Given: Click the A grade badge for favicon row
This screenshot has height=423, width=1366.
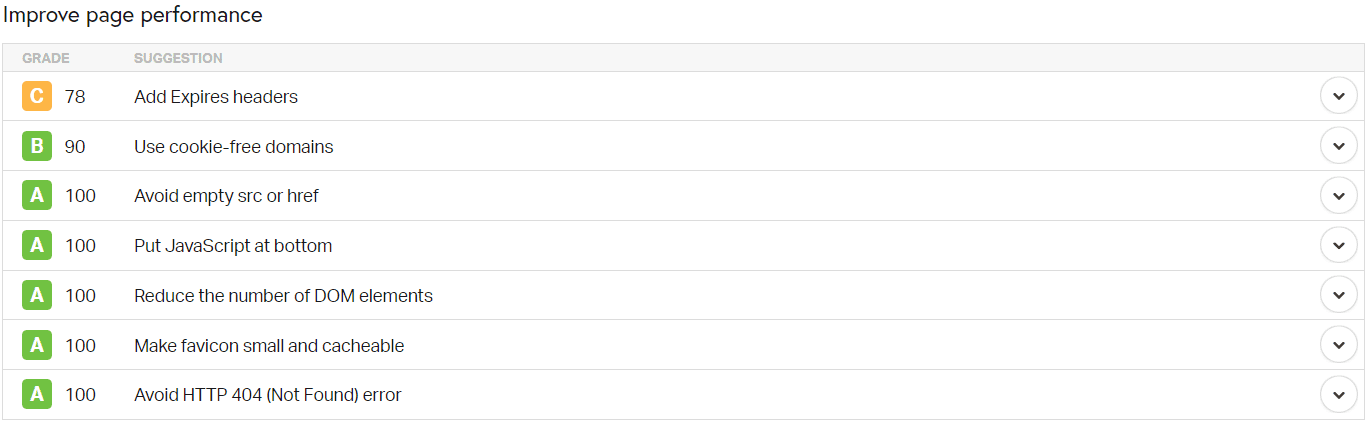Looking at the screenshot, I should pyautogui.click(x=37, y=346).
